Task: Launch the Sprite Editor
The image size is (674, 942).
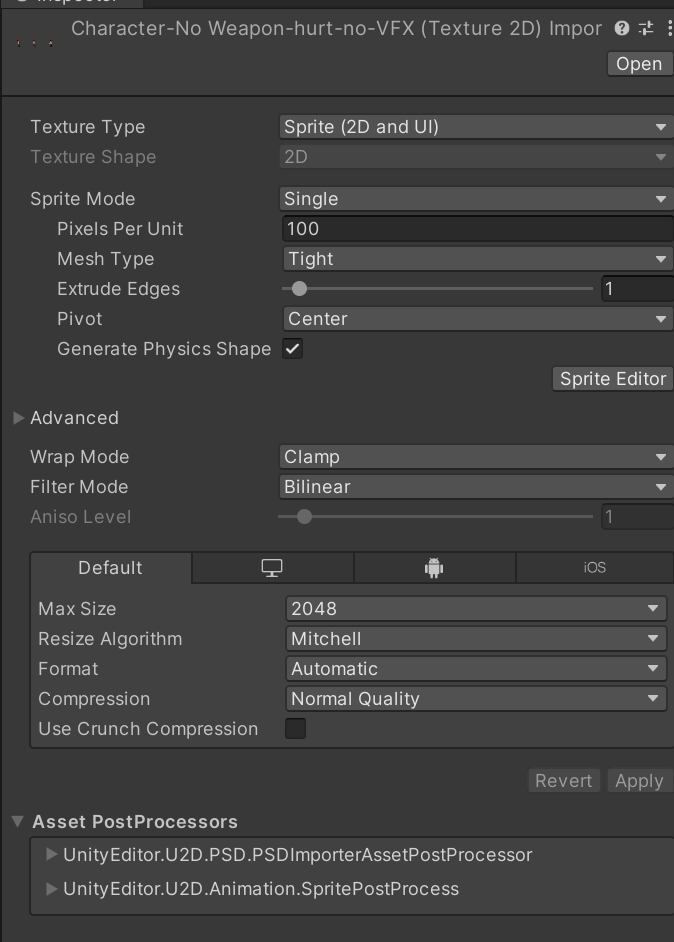Action: (612, 379)
